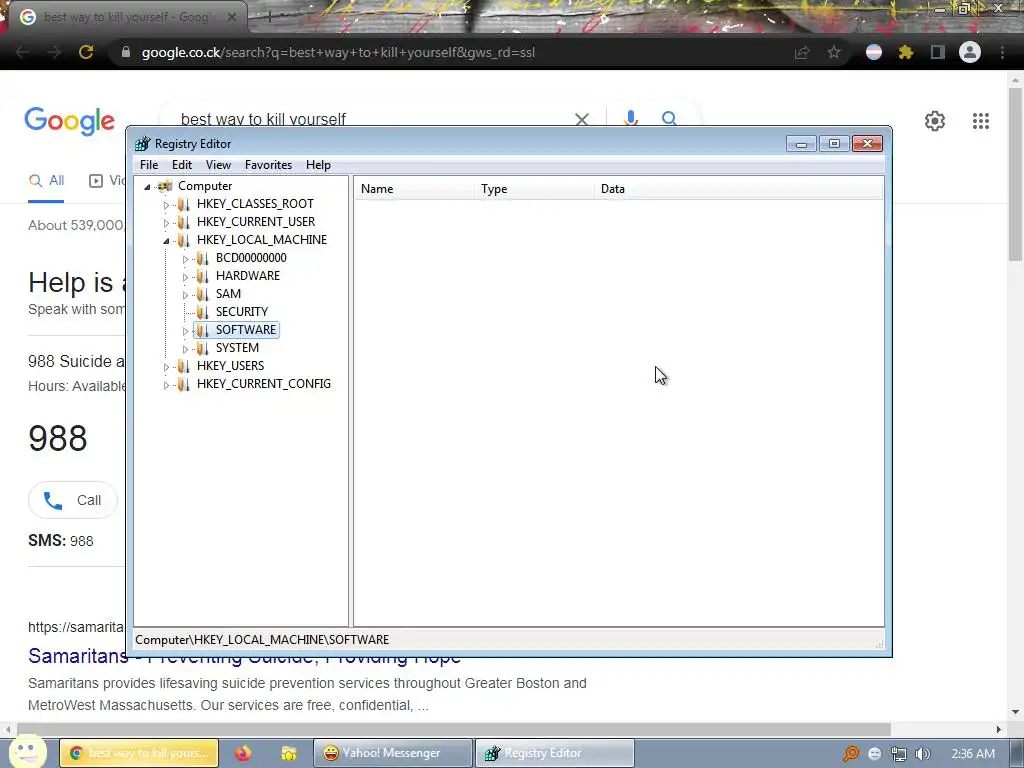Click the Chrome address bar URL
The width and height of the screenshot is (1024, 768).
click(338, 52)
